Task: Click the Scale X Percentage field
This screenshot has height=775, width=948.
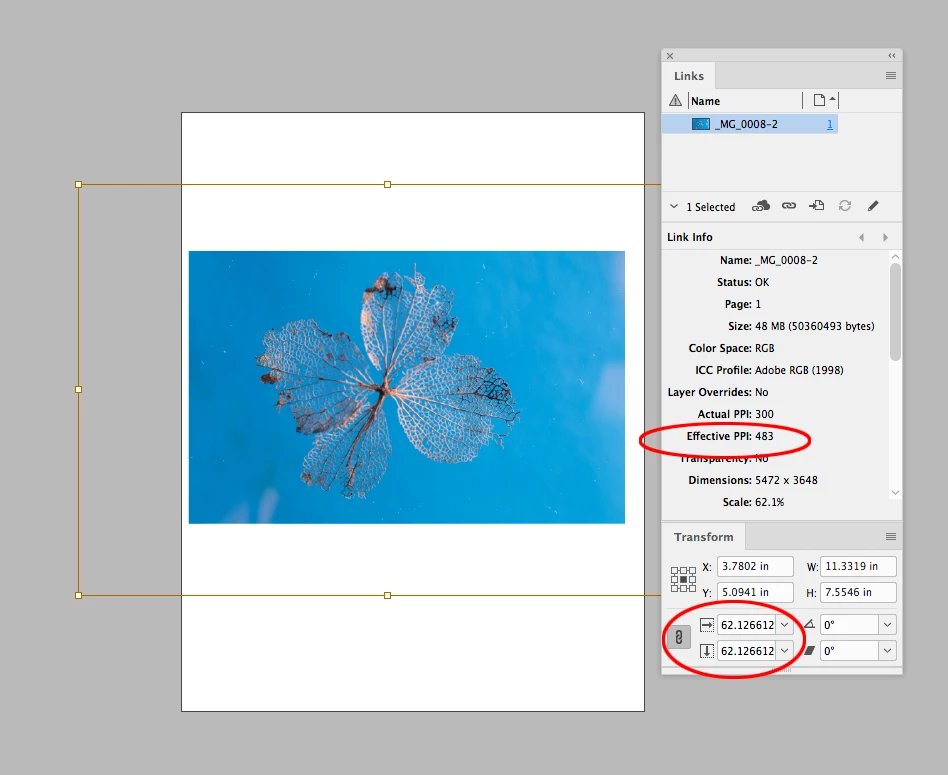Action: [747, 625]
